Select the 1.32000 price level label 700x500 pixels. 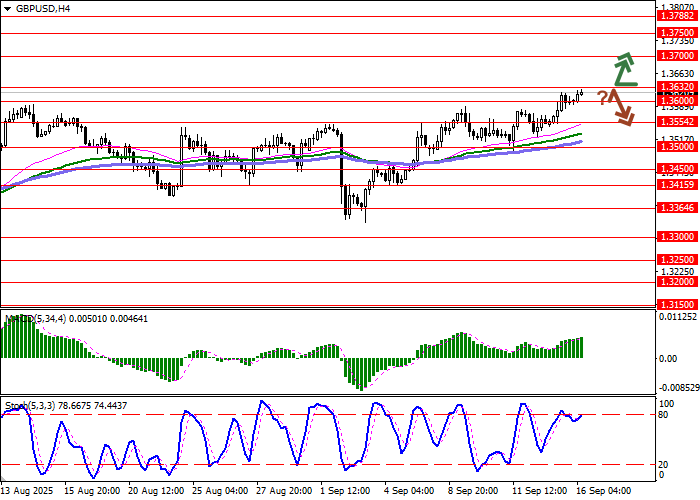(x=677, y=282)
